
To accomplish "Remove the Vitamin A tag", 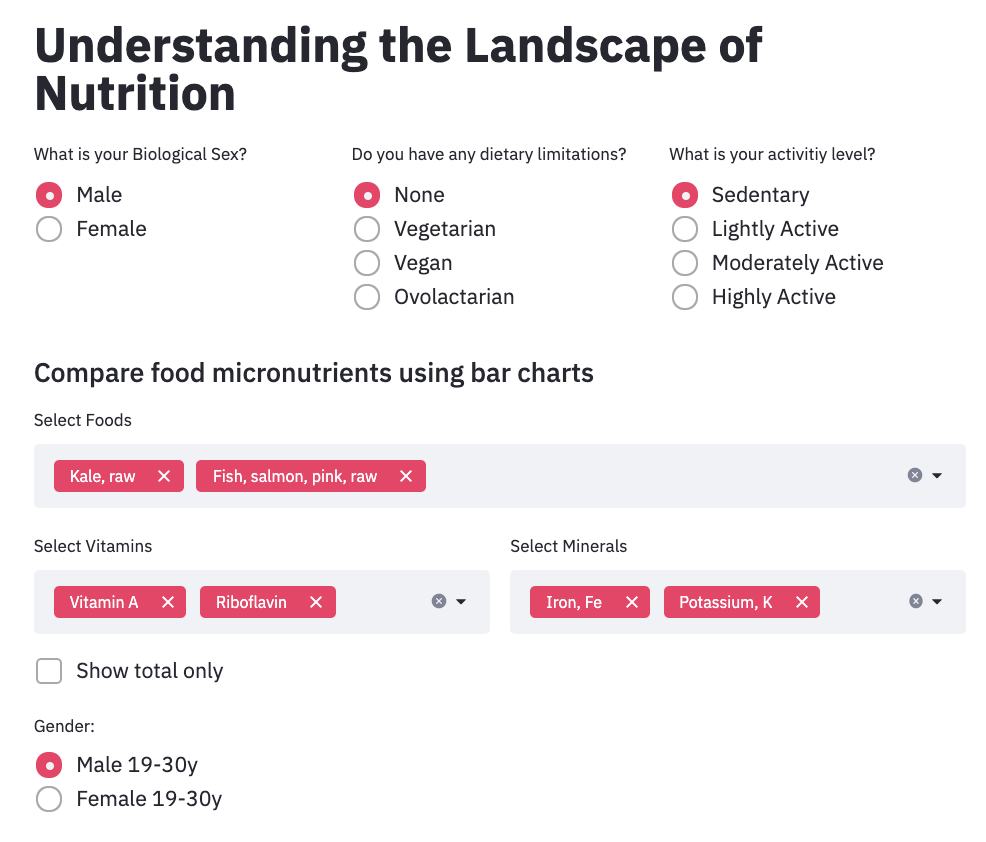I will (x=168, y=602).
